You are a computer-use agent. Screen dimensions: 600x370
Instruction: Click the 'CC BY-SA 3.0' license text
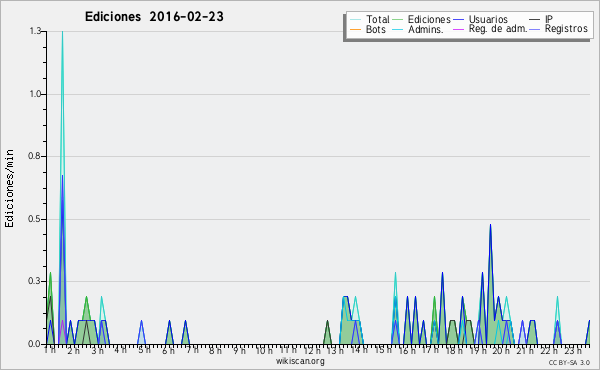click(x=569, y=362)
